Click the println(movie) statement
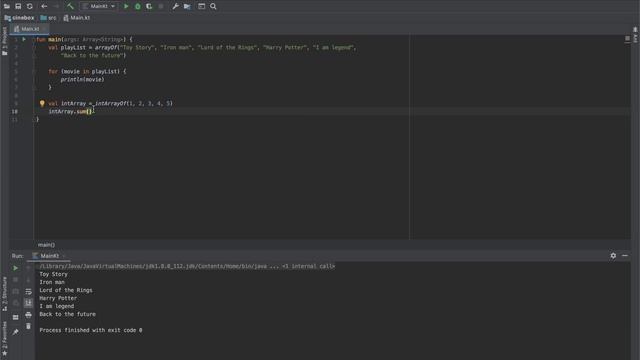Screen dimensions: 640x360 (x=82, y=80)
